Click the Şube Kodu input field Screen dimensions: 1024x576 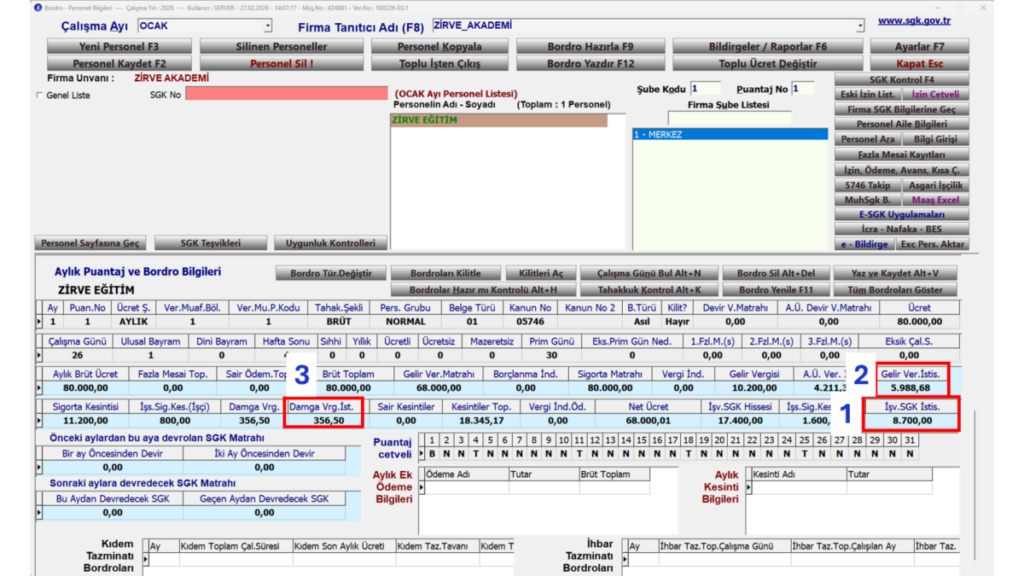[x=705, y=89]
